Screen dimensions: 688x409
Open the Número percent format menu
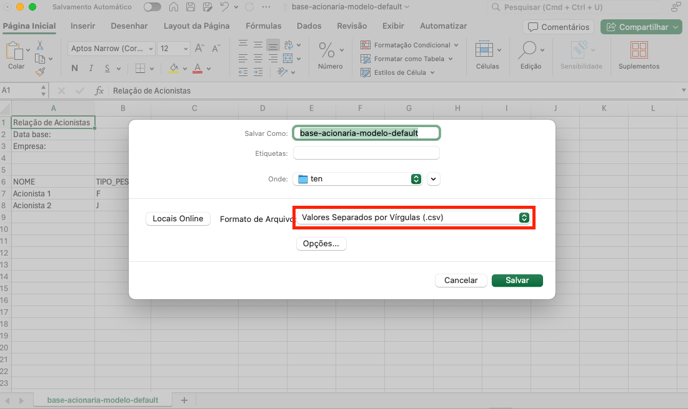pos(330,55)
